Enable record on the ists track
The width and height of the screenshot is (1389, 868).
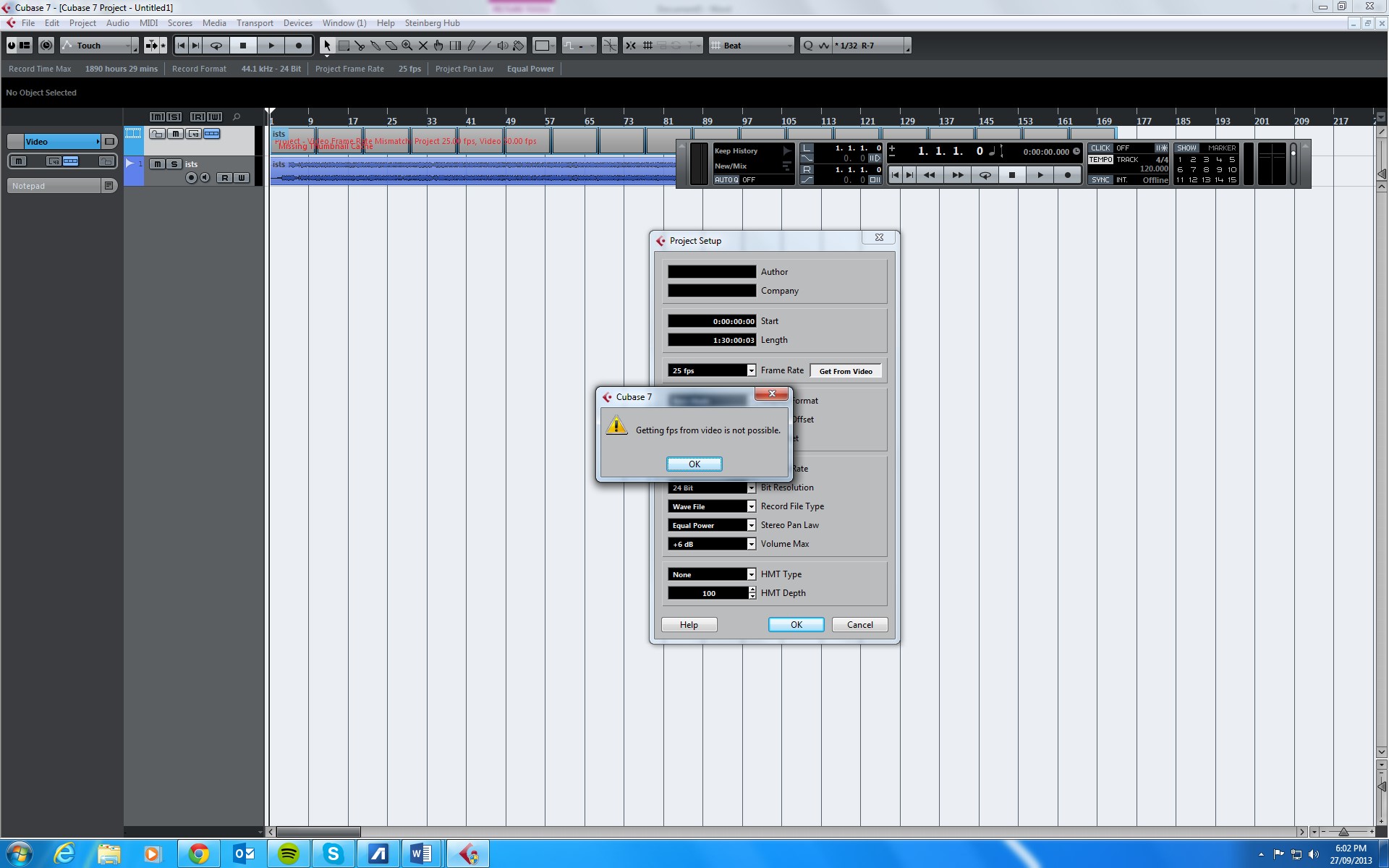coord(191,178)
